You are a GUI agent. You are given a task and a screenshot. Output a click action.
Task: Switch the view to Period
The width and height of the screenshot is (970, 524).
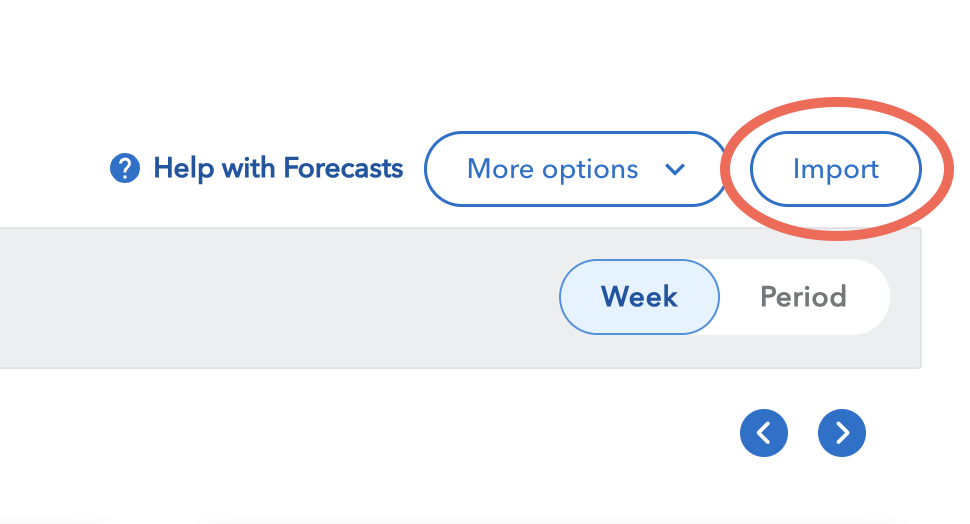click(804, 297)
